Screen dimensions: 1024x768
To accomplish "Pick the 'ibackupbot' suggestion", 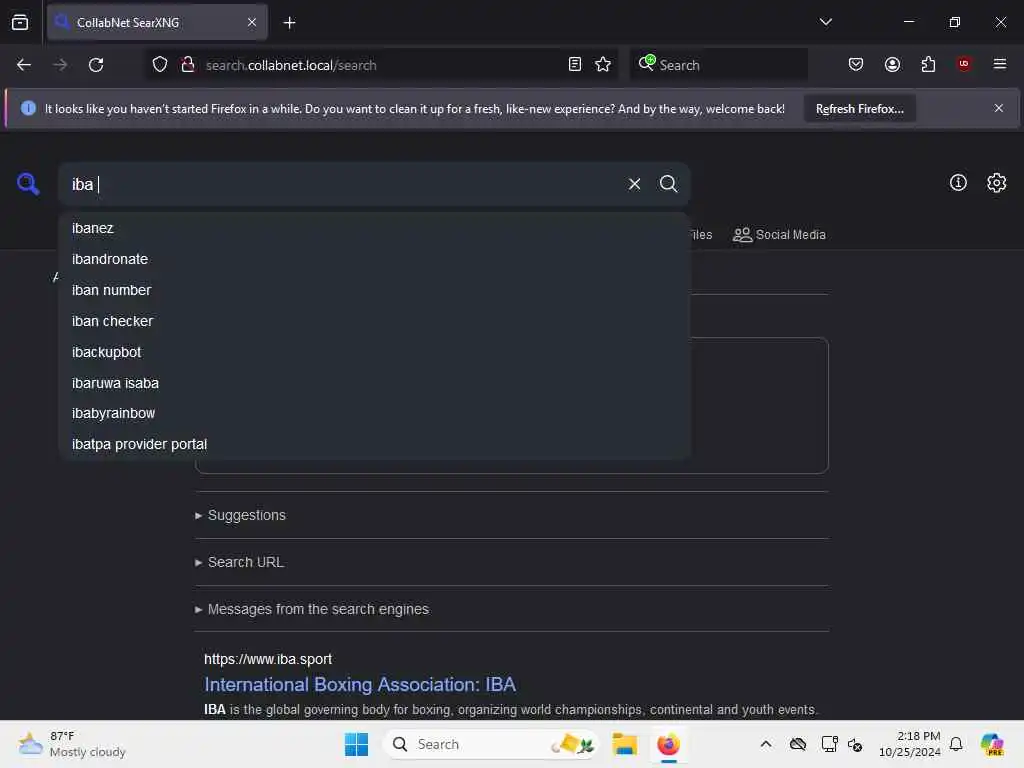I will tap(374, 352).
